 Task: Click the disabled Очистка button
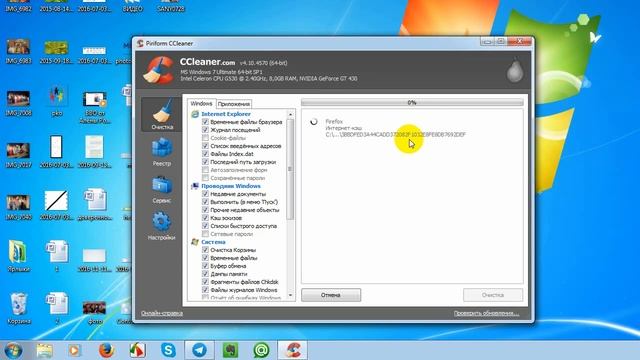pos(493,295)
